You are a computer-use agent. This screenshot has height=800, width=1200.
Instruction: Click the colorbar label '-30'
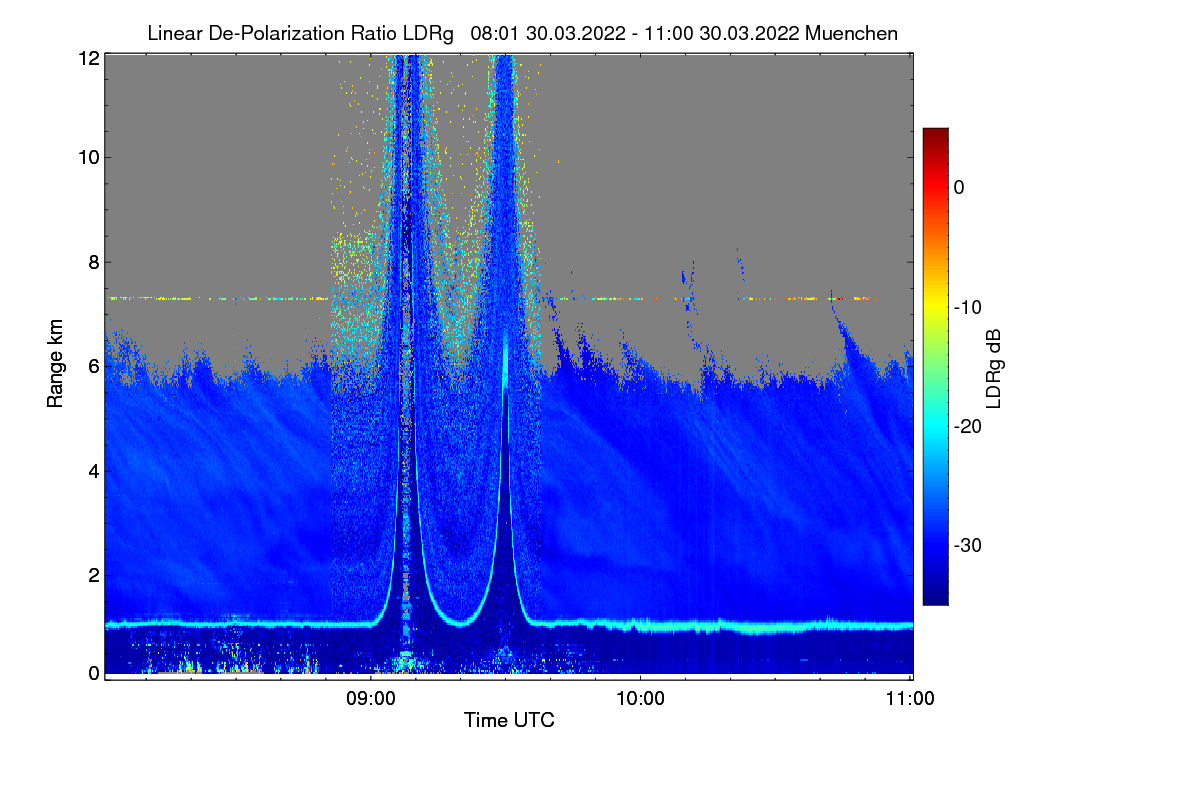tap(967, 546)
